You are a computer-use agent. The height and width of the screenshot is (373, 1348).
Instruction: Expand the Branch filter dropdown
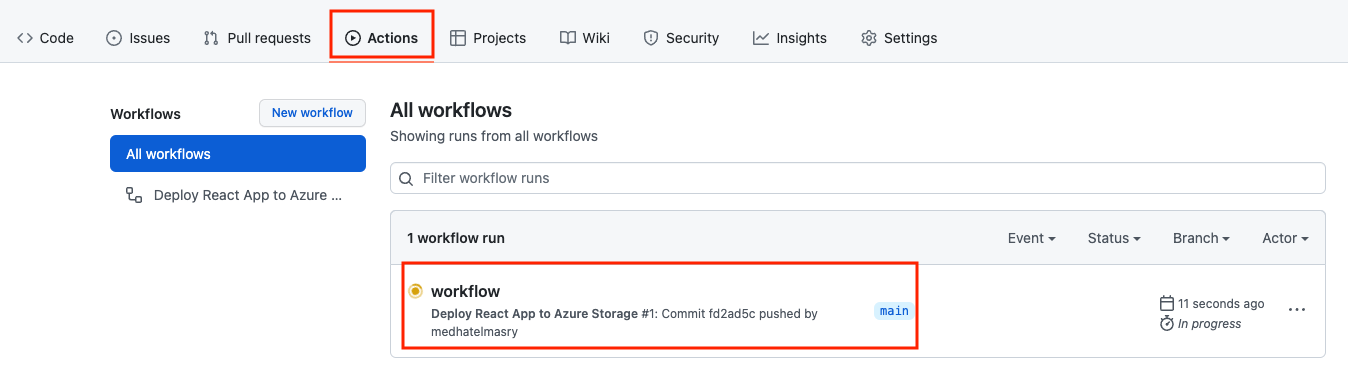click(1201, 238)
